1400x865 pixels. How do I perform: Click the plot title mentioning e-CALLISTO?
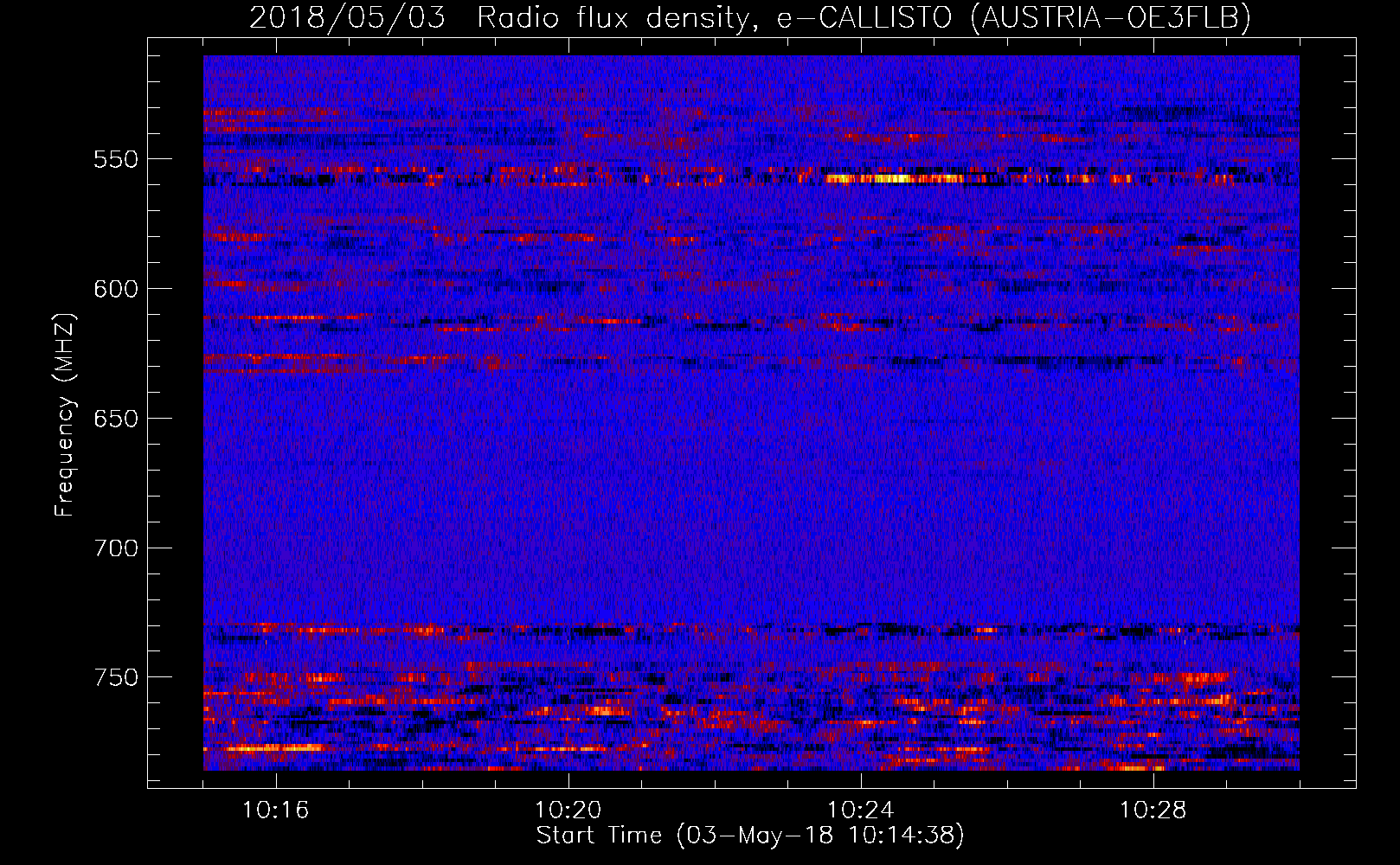(x=750, y=17)
